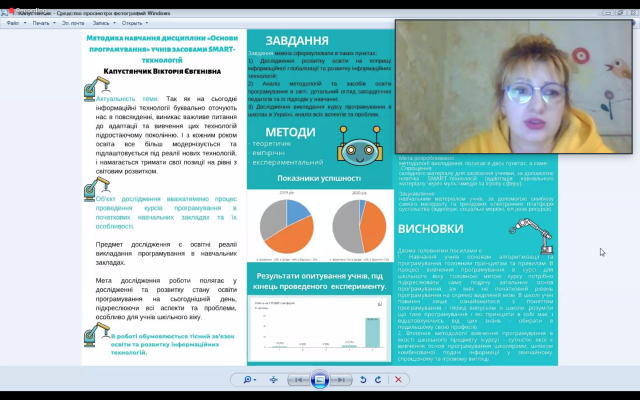Expand the Файл dropdown arrow
The height and width of the screenshot is (400, 640).
click(25, 23)
